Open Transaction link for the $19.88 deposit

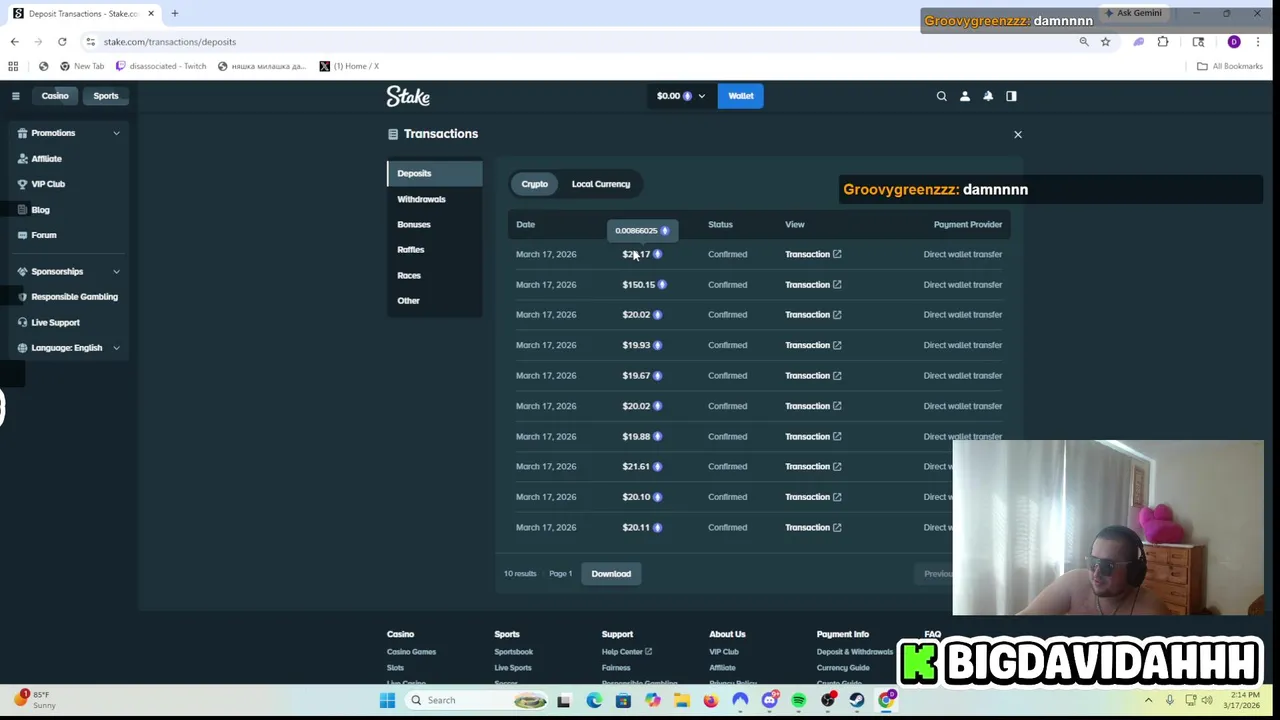click(x=813, y=437)
